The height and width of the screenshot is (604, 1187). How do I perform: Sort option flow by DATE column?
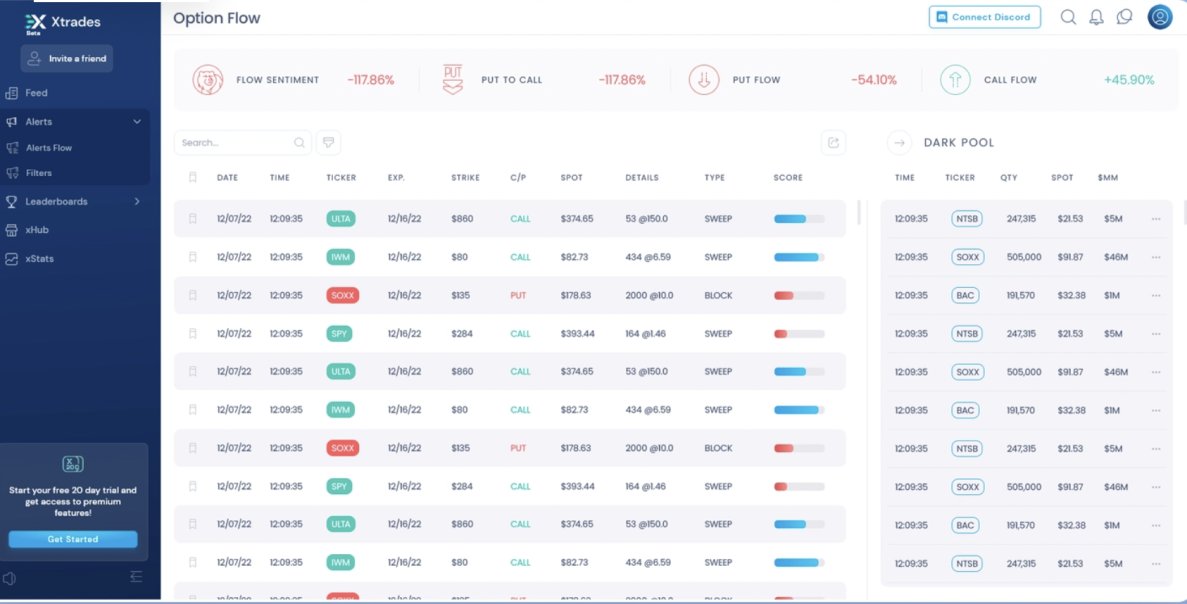(227, 178)
